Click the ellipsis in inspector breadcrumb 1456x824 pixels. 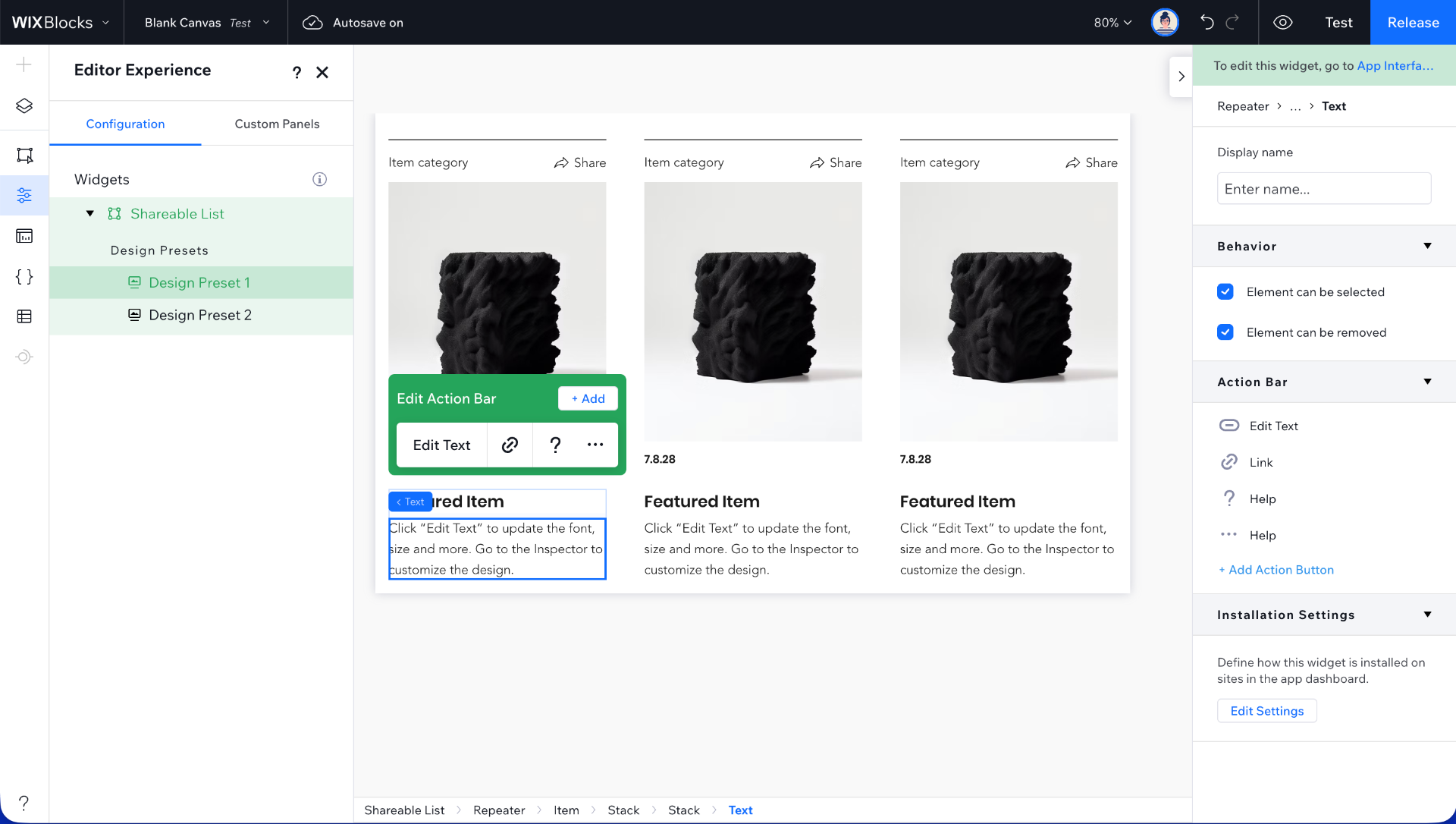(1295, 106)
